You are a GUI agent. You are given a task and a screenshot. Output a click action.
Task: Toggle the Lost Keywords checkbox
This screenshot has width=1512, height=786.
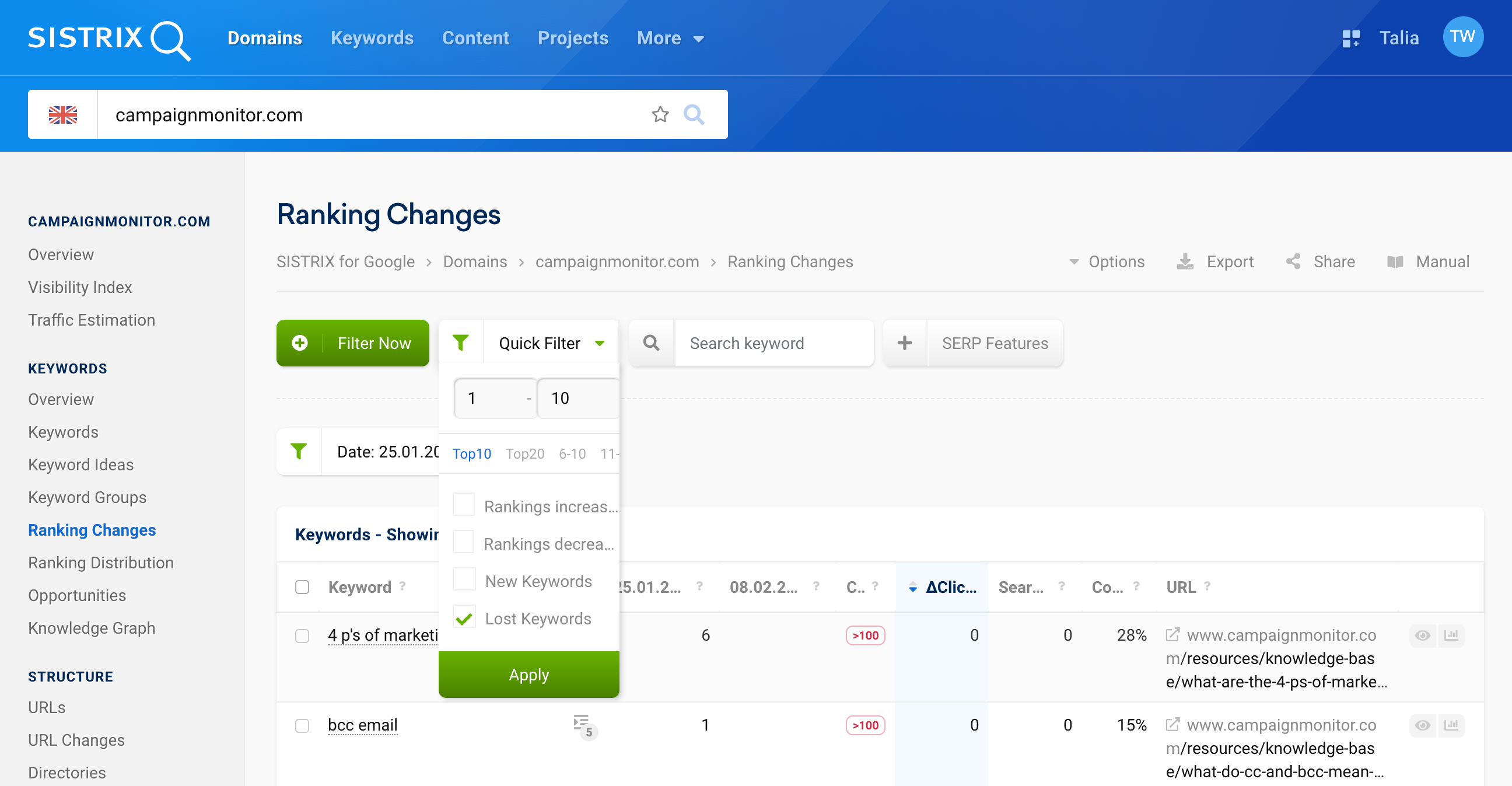click(x=464, y=618)
